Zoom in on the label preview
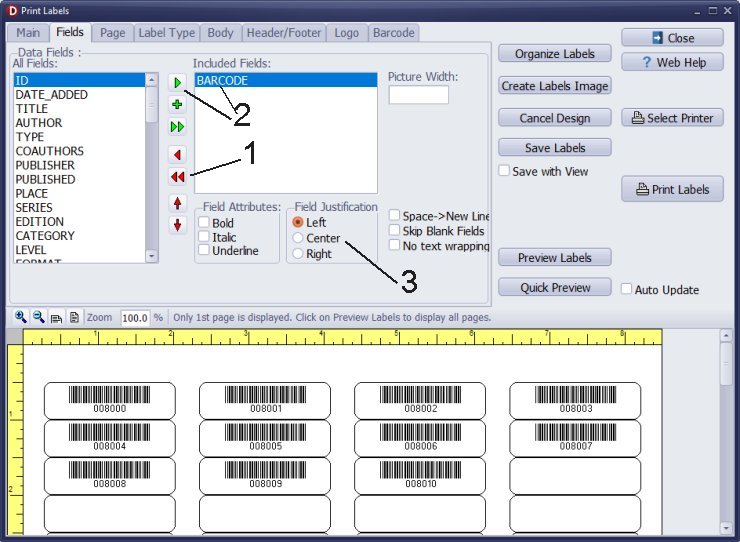740x542 pixels. [x=20, y=317]
